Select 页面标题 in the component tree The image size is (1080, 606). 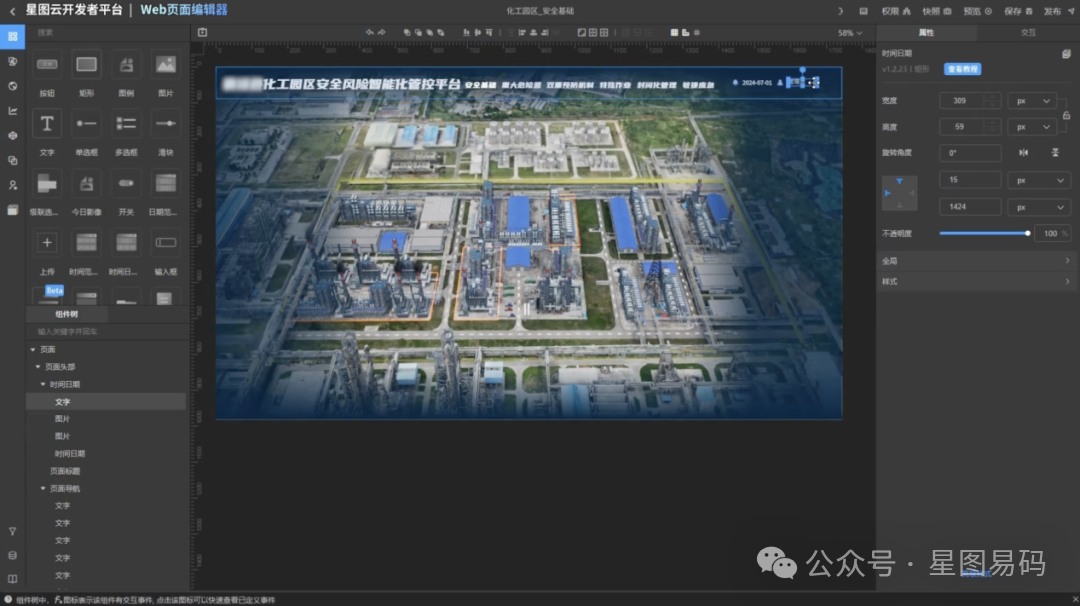pos(65,471)
